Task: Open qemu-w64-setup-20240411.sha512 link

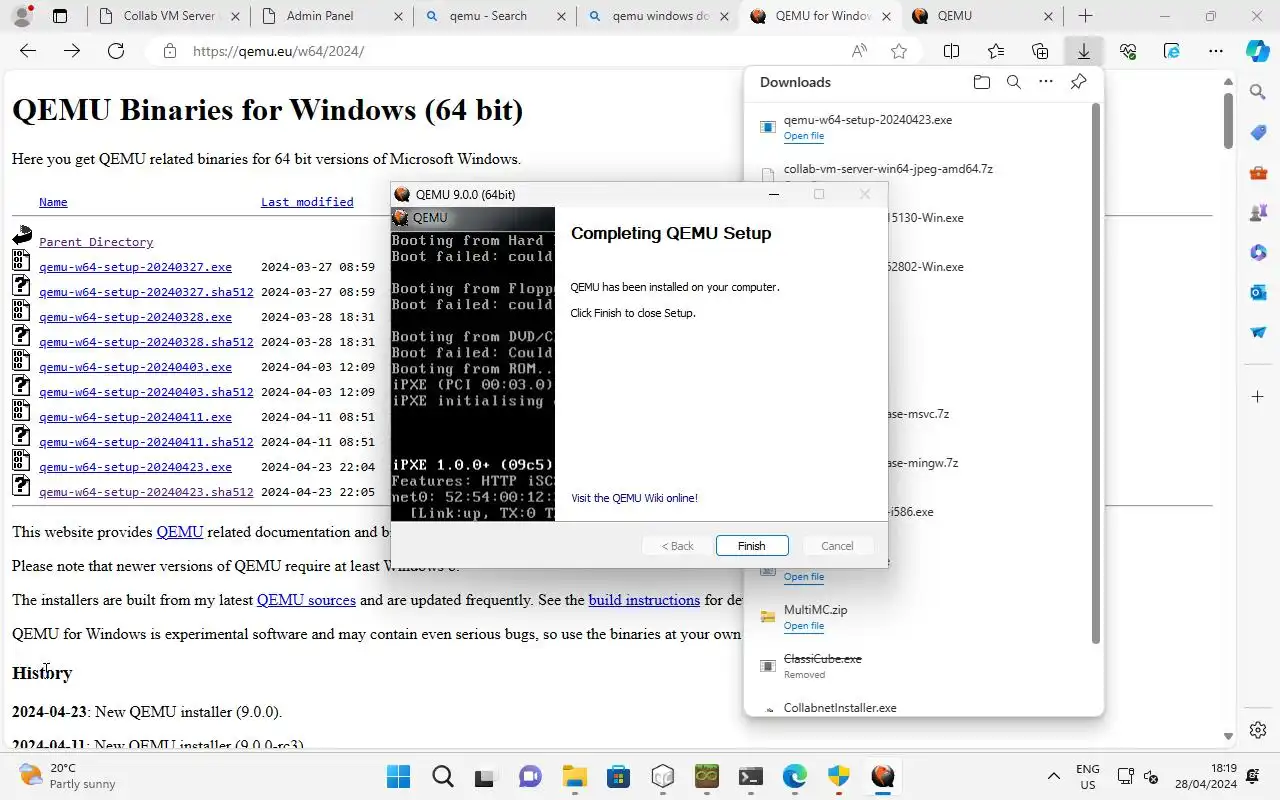Action: tap(146, 442)
